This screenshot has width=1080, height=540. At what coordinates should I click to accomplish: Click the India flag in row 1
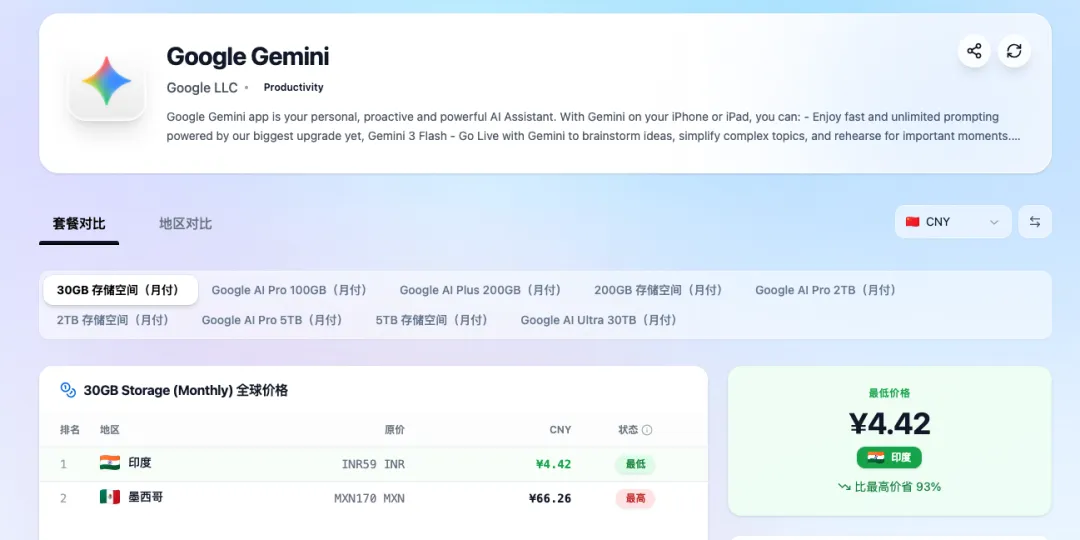click(110, 463)
